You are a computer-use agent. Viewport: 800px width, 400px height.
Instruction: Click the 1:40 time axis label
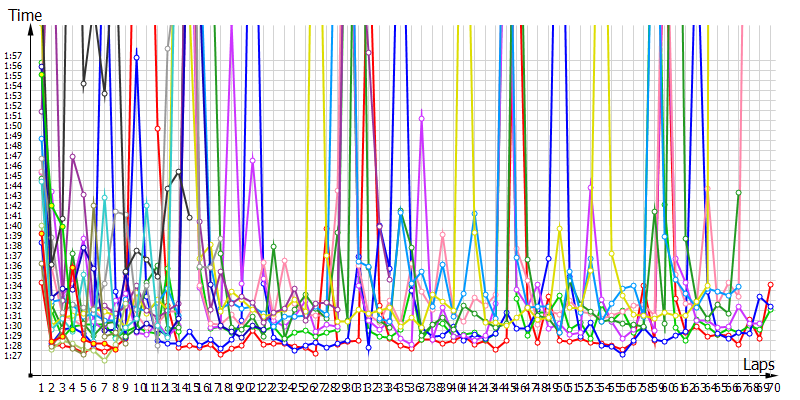pos(13,225)
